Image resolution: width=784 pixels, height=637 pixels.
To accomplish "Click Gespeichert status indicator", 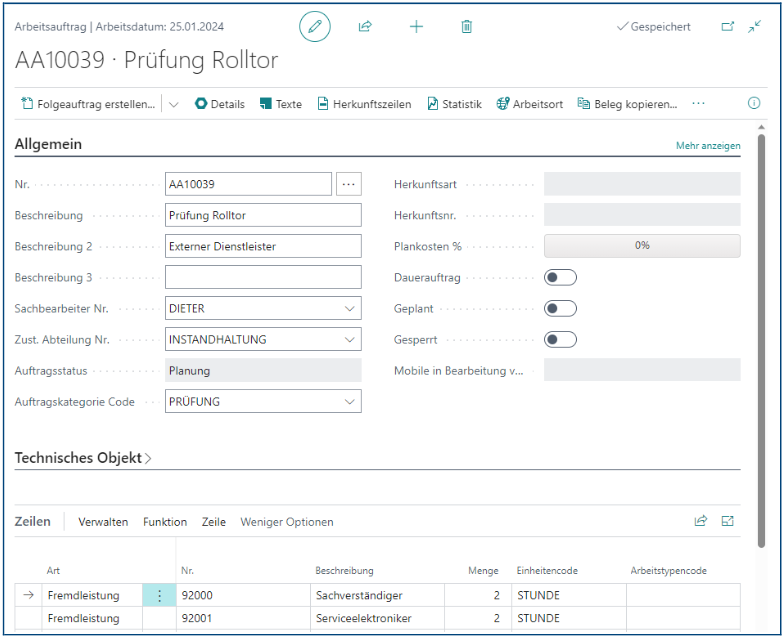I will tap(654, 26).
